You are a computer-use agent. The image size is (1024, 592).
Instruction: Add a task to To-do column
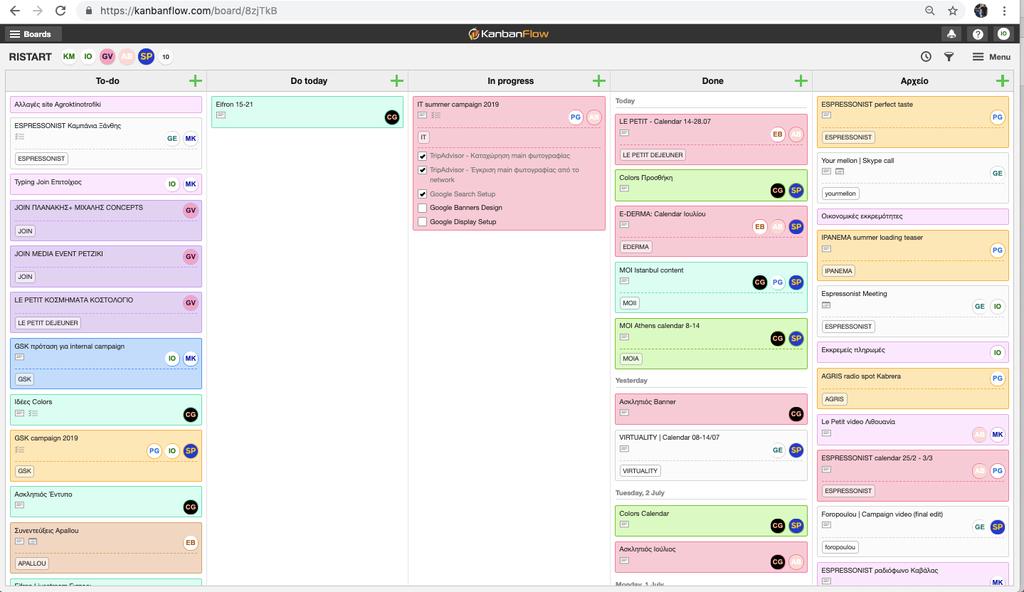pos(195,80)
